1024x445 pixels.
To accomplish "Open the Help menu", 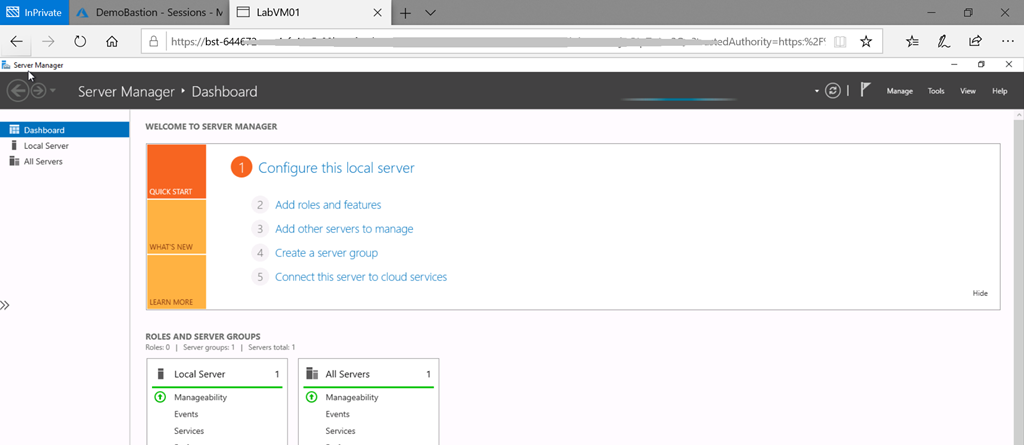I will (x=1000, y=91).
